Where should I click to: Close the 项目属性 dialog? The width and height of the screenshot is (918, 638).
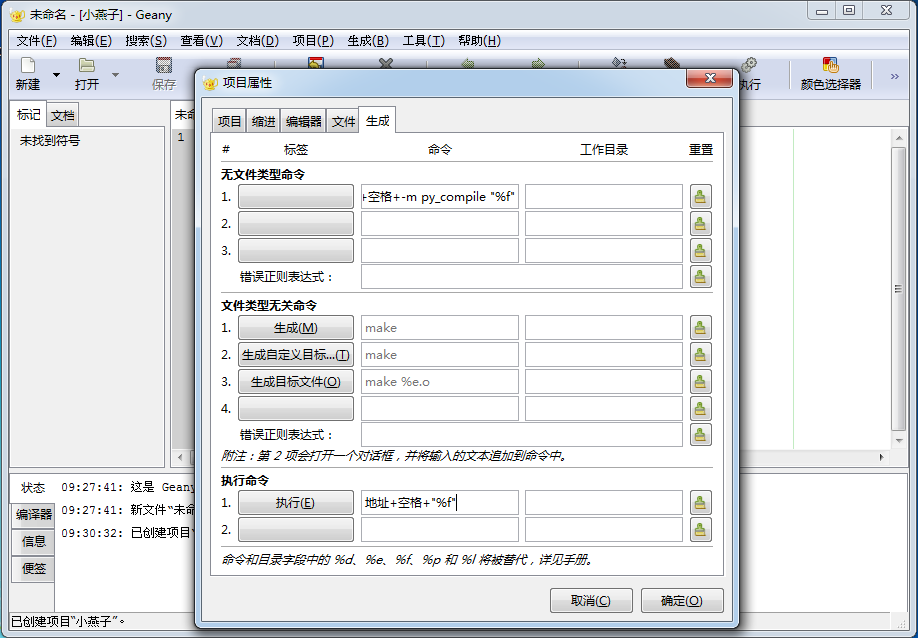(x=710, y=78)
